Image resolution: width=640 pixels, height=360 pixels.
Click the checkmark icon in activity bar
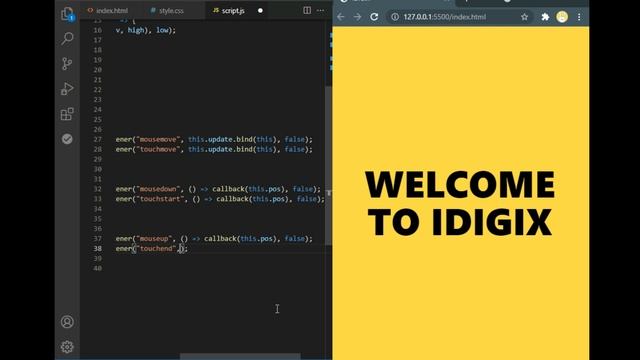click(x=67, y=139)
